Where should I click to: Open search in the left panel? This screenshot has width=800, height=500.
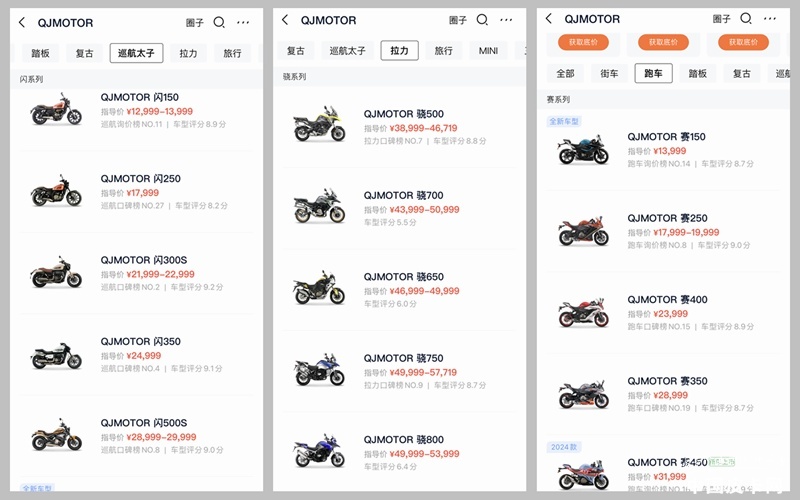[x=219, y=22]
